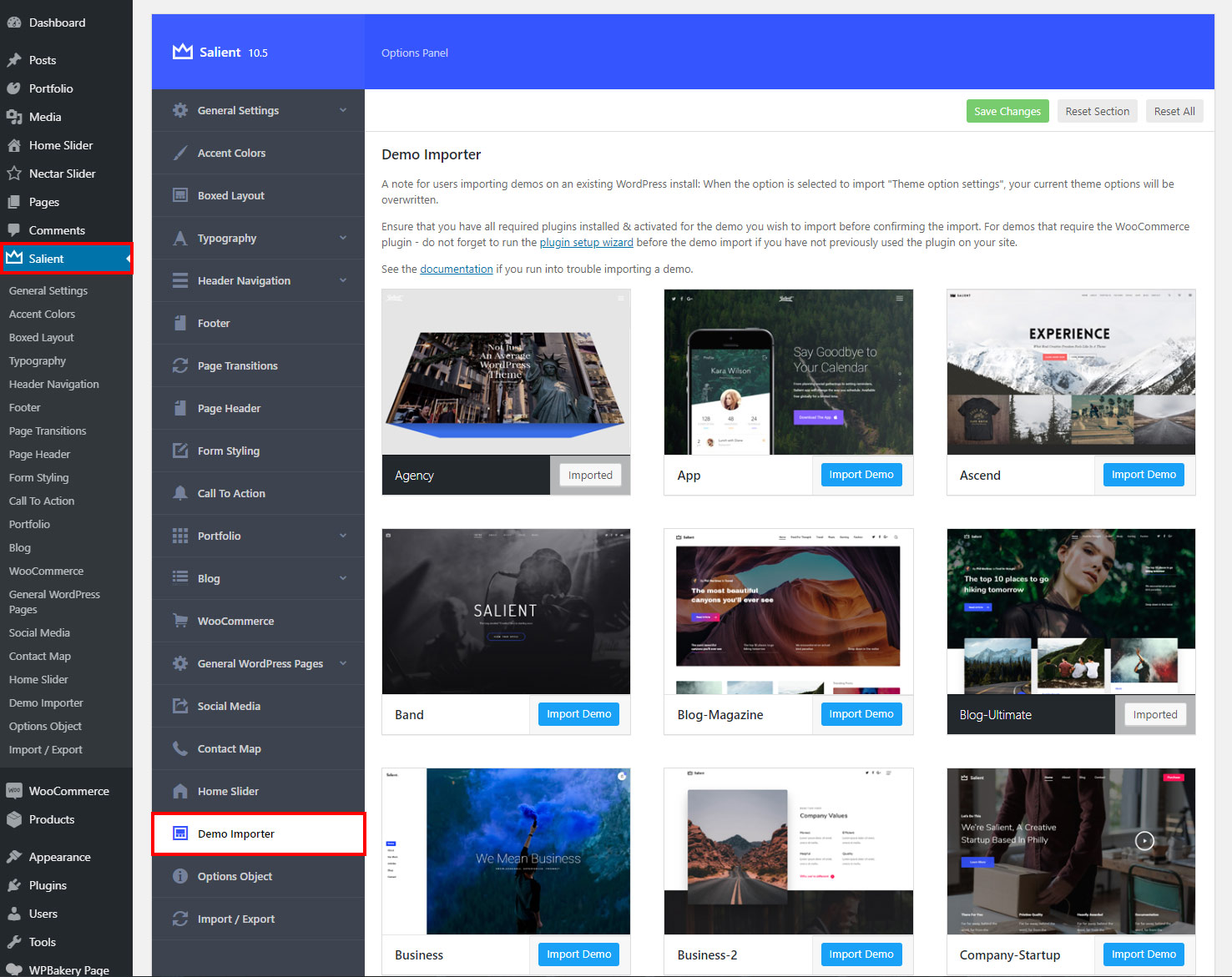Click the Accent Colors brush icon
1232x977 pixels.
pyautogui.click(x=180, y=153)
